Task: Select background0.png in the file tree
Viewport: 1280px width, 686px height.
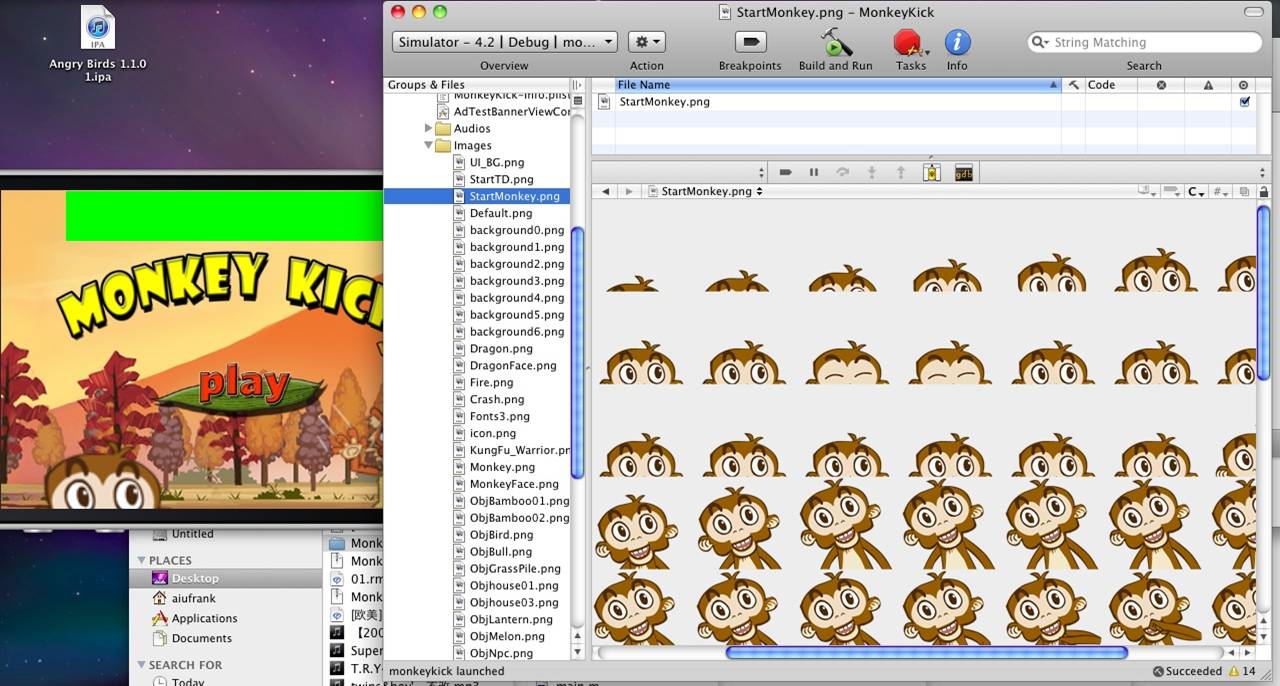Action: pyautogui.click(x=517, y=230)
